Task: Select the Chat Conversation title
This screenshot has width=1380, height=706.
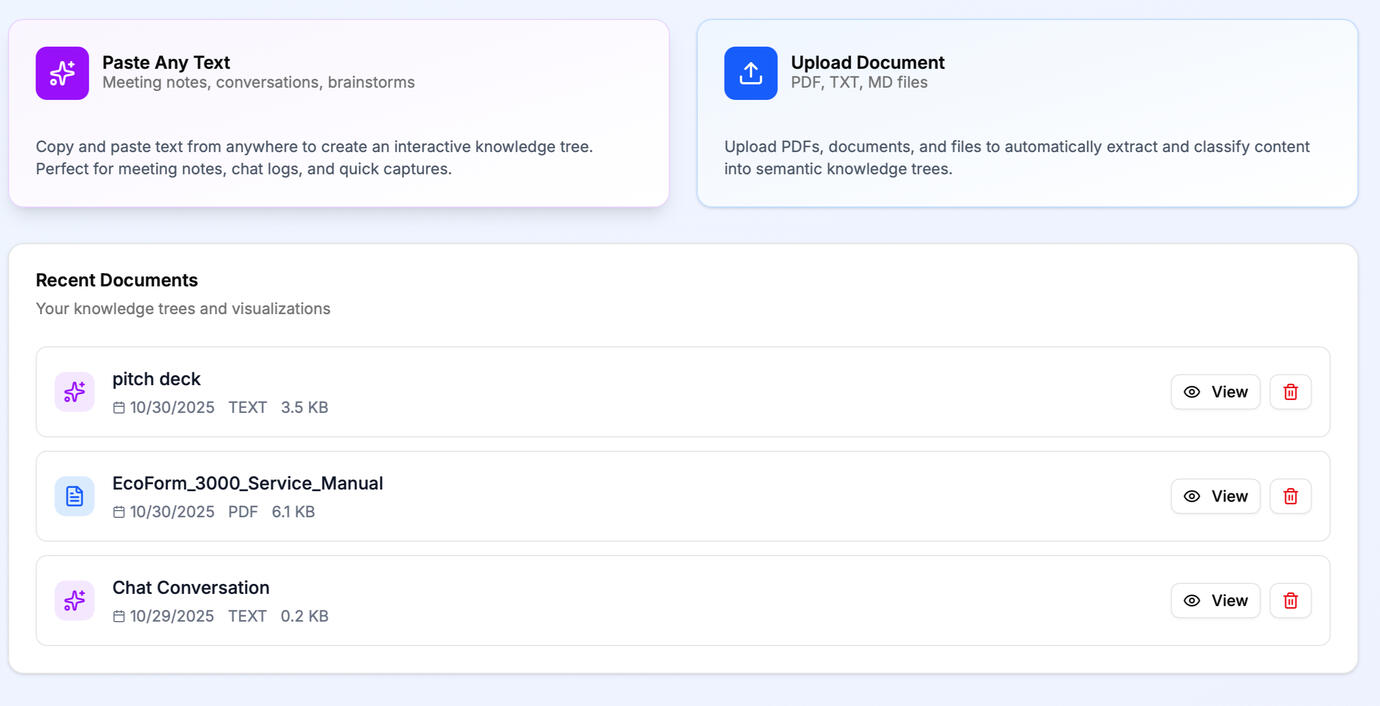Action: (x=190, y=587)
